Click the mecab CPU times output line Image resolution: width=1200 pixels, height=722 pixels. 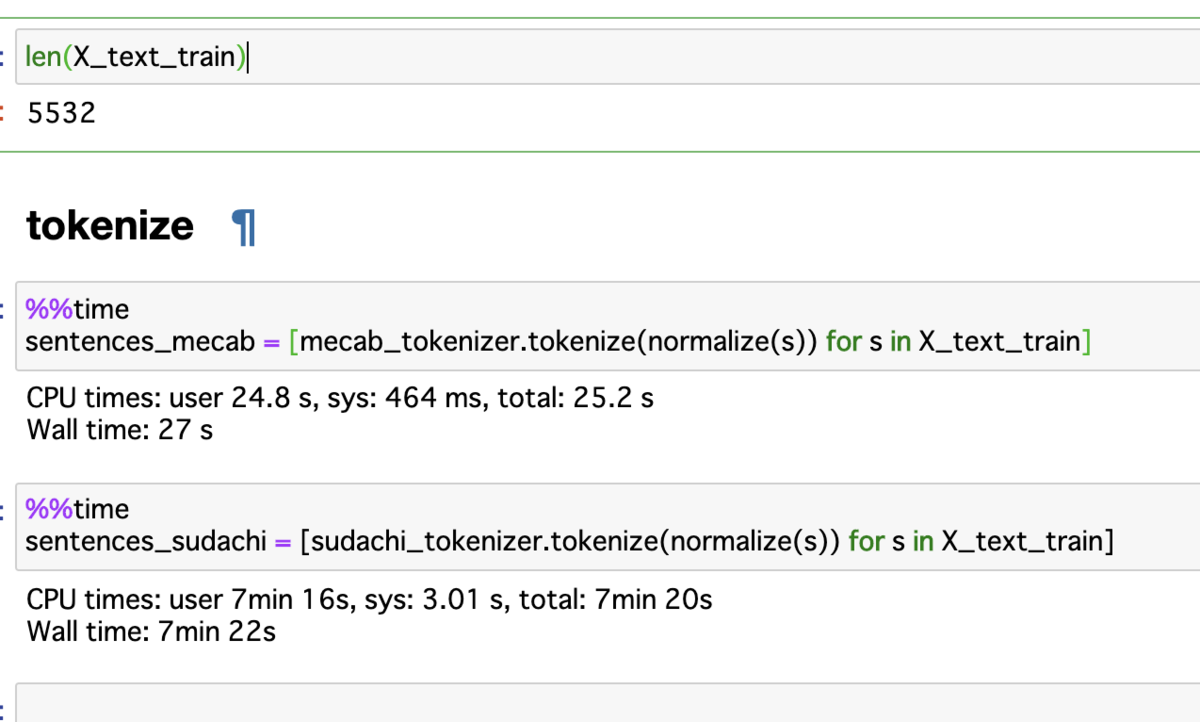click(x=340, y=399)
